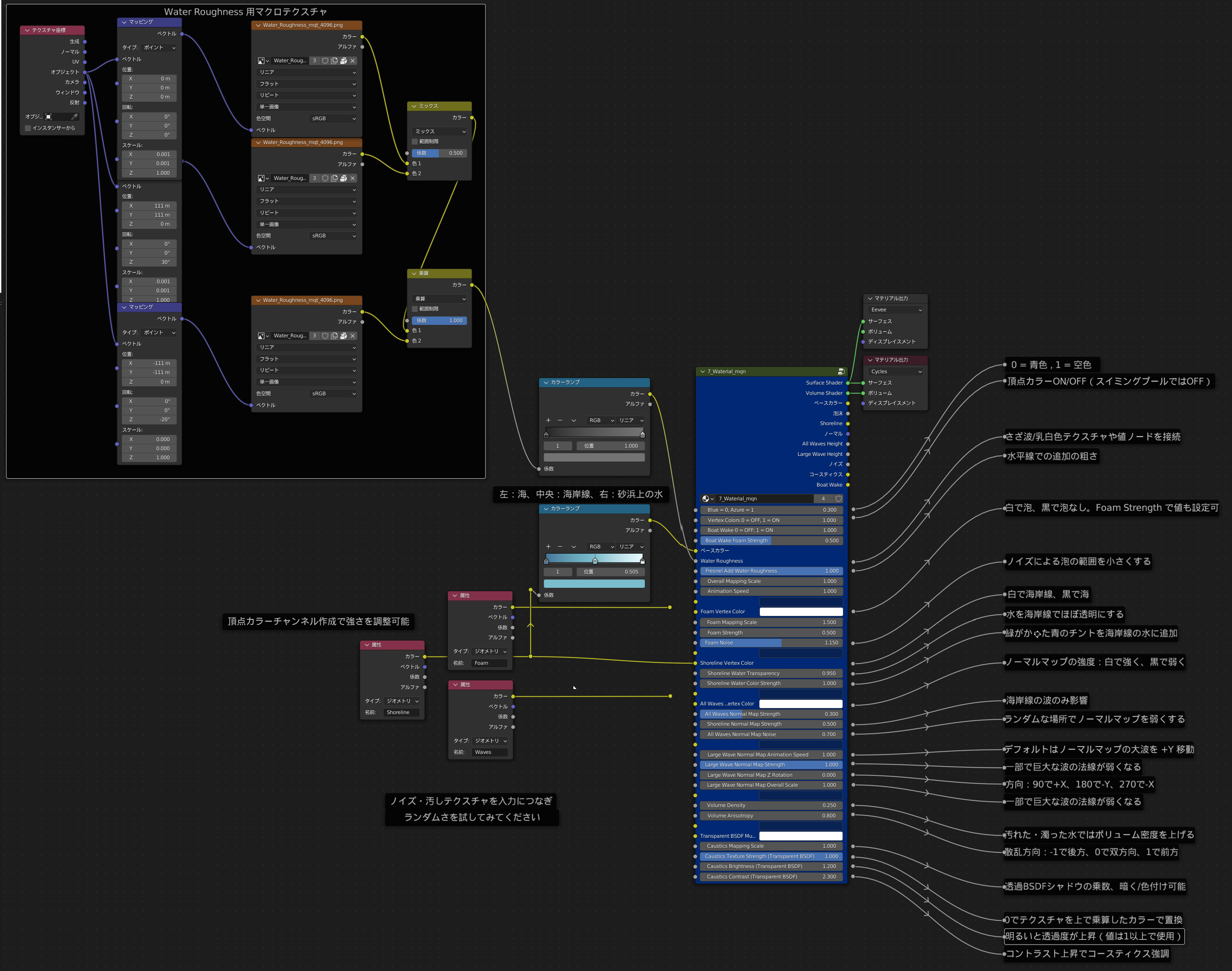Toggle fake user shield in top image texture node

(325, 61)
